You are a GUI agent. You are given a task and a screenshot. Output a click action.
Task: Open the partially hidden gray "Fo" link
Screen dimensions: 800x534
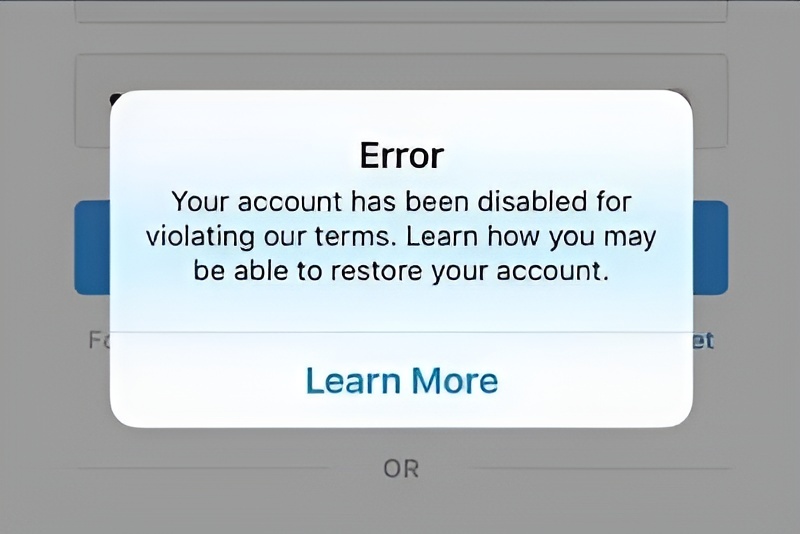click(99, 340)
